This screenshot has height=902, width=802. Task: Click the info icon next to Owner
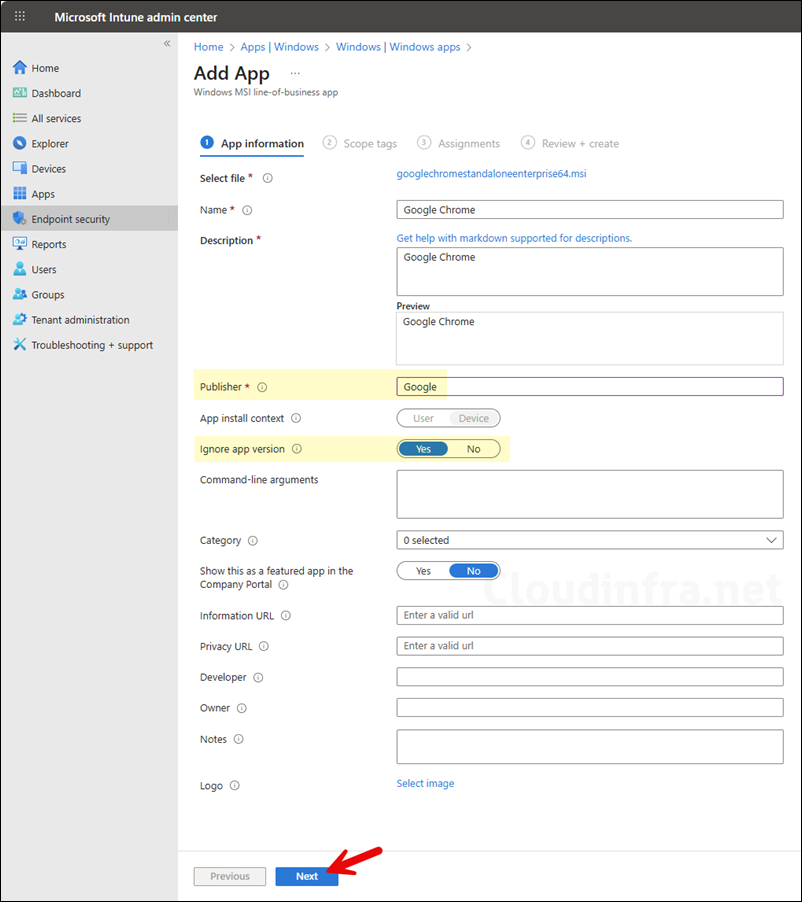(x=242, y=708)
